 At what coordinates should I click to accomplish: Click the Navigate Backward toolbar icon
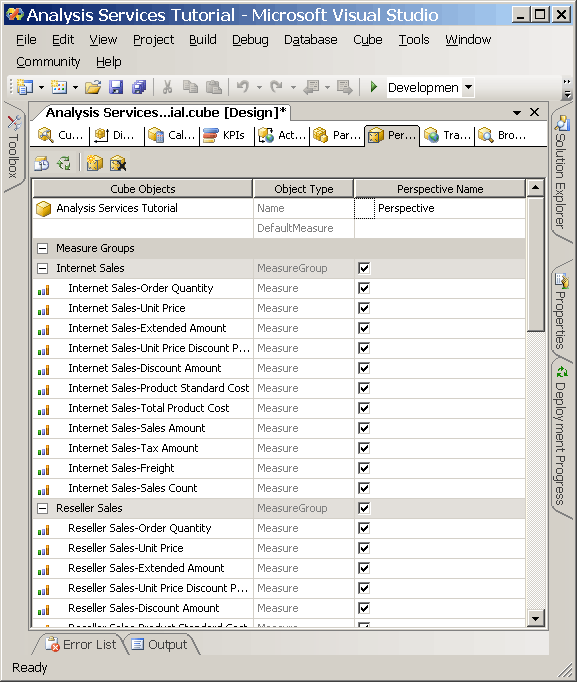[x=311, y=87]
